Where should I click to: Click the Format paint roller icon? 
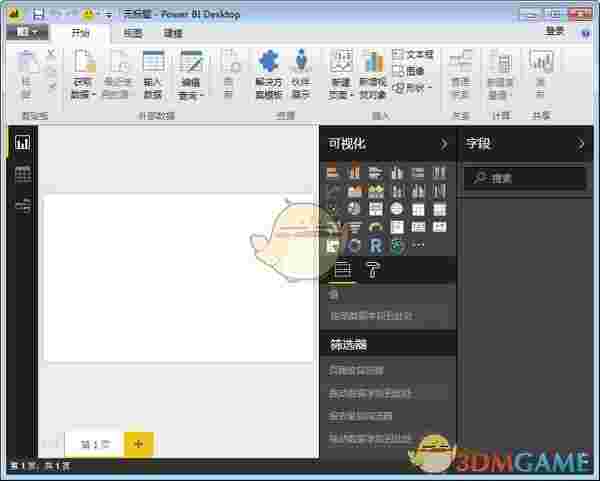pyautogui.click(x=372, y=269)
